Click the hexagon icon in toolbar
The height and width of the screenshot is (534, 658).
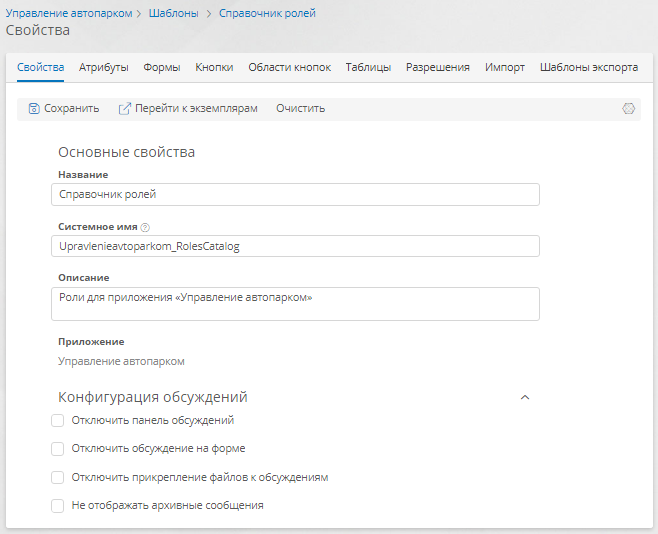pos(628,109)
